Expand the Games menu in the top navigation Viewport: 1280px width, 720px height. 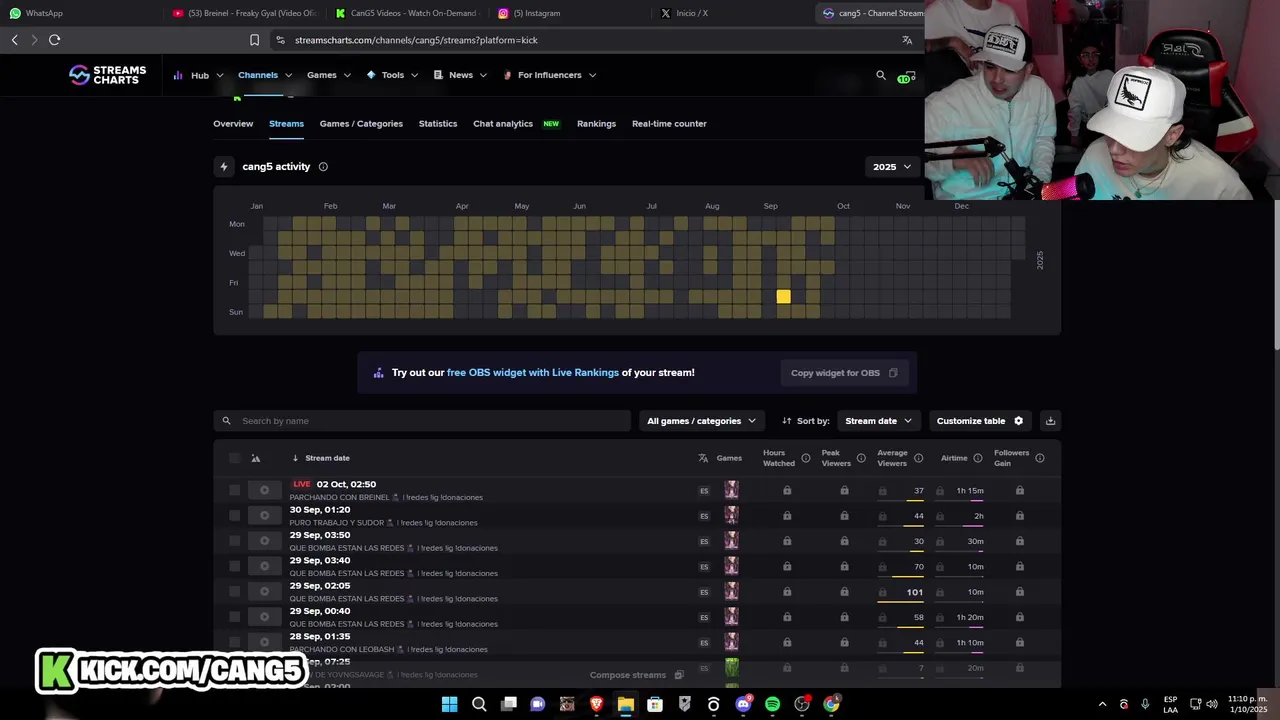click(x=329, y=75)
